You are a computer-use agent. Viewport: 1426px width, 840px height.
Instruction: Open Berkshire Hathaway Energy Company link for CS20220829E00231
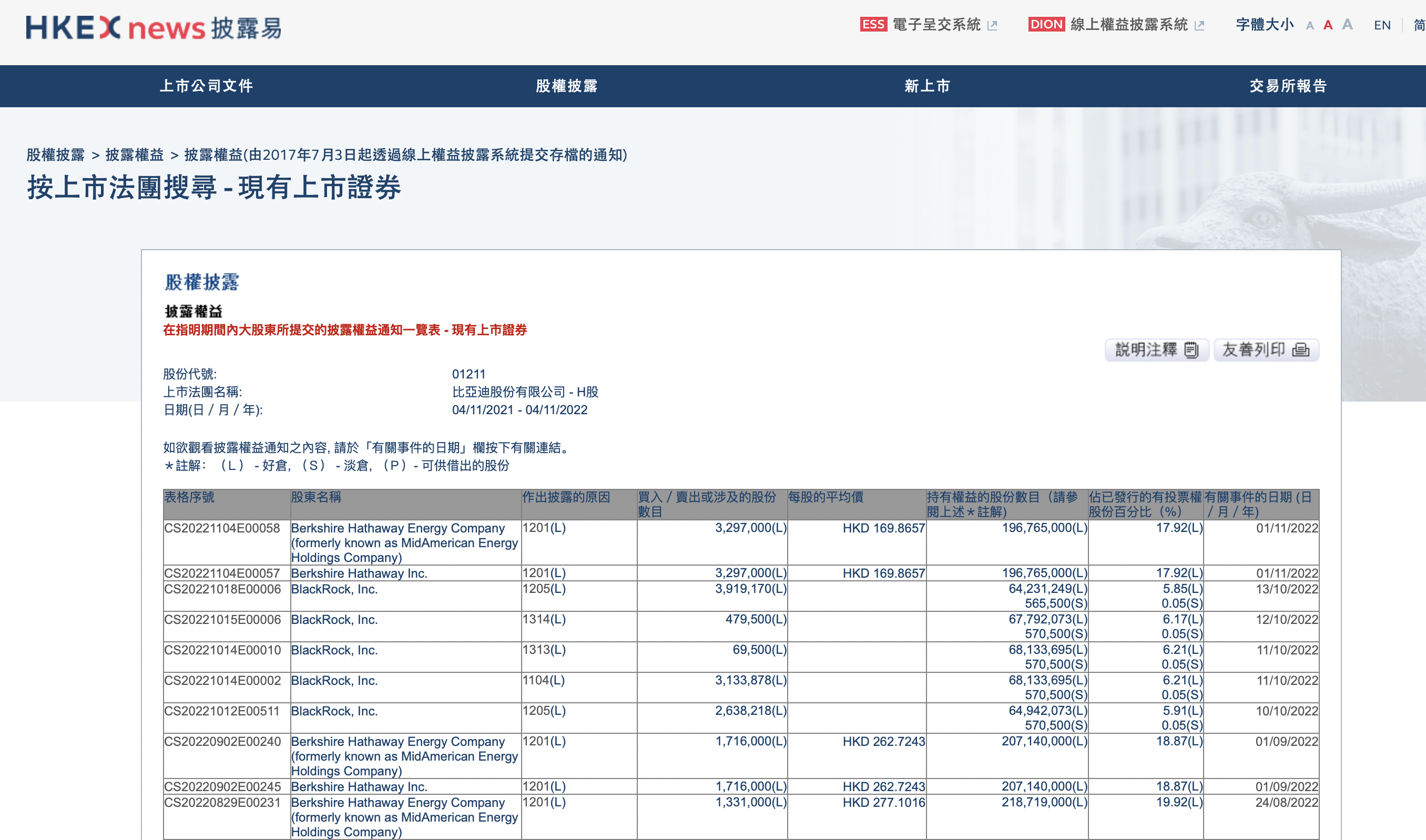404,817
